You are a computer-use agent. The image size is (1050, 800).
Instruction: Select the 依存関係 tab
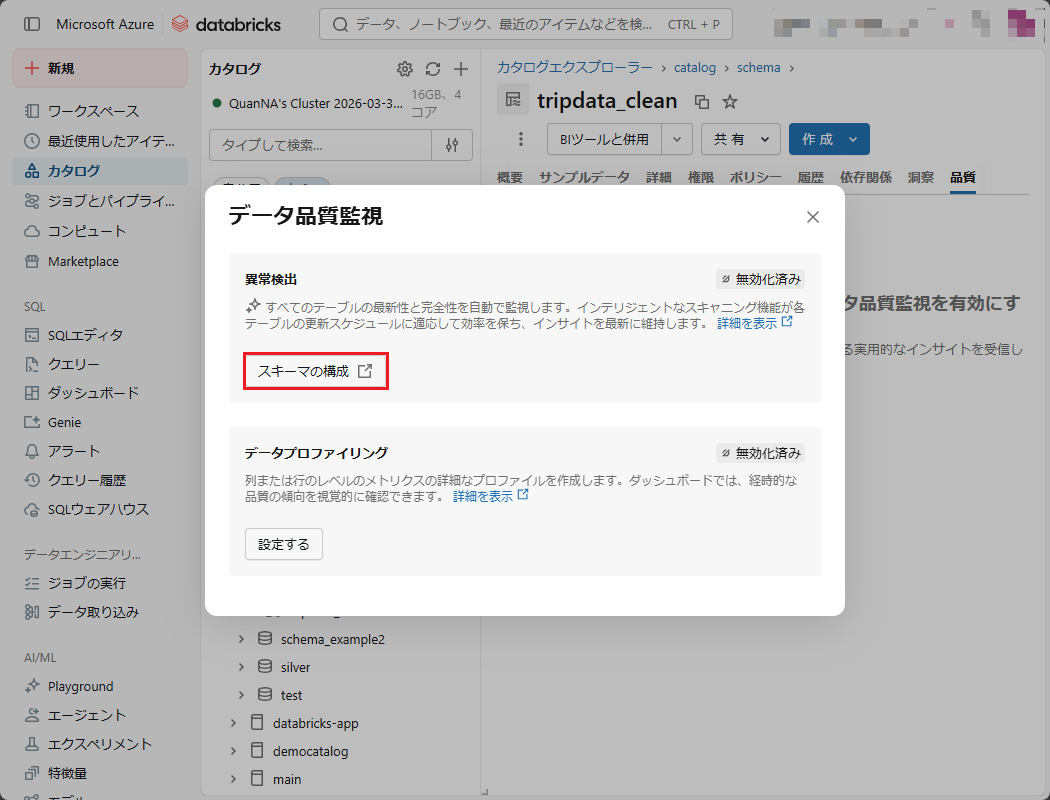click(865, 177)
